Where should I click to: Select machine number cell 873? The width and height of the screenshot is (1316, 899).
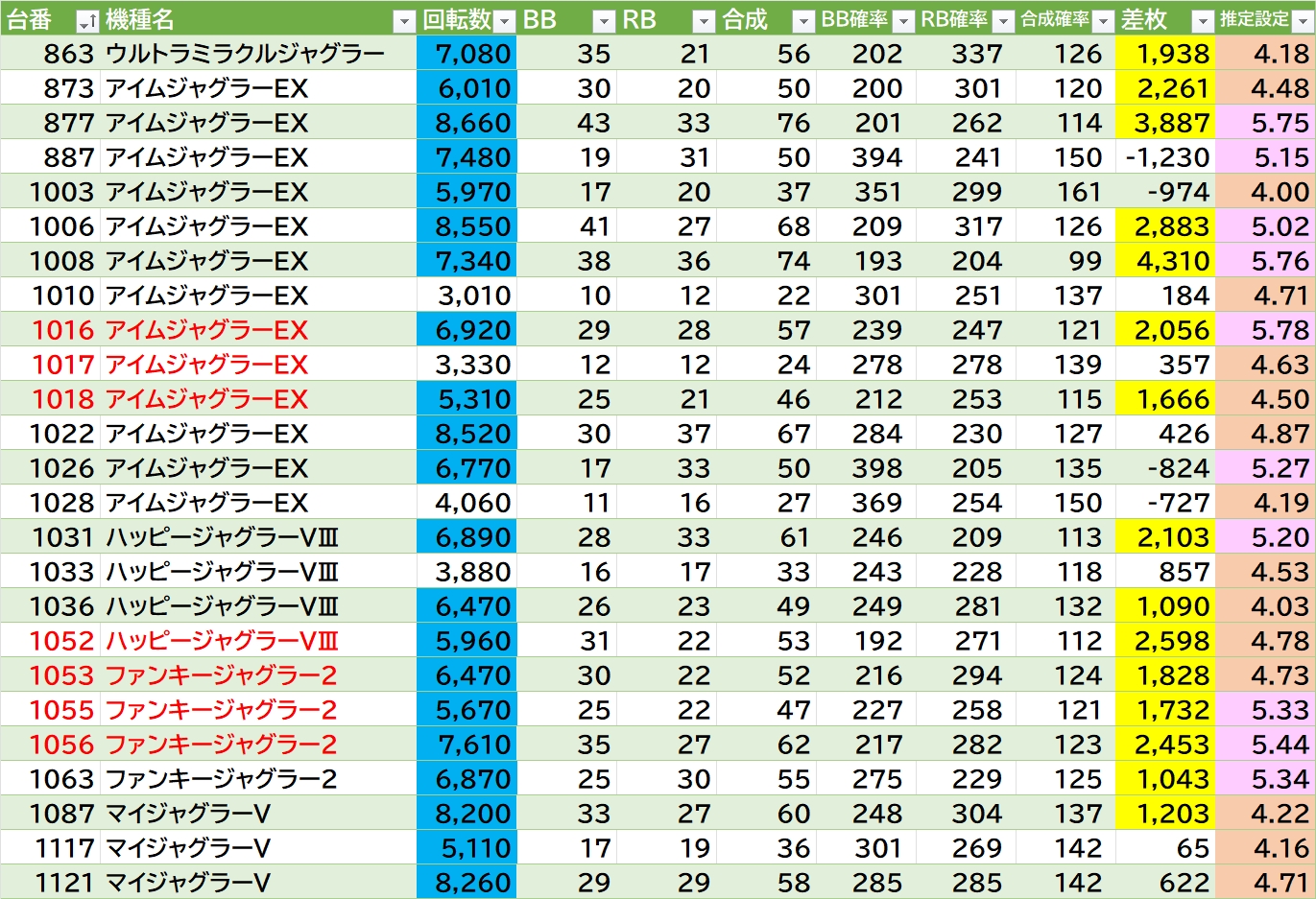(50, 88)
